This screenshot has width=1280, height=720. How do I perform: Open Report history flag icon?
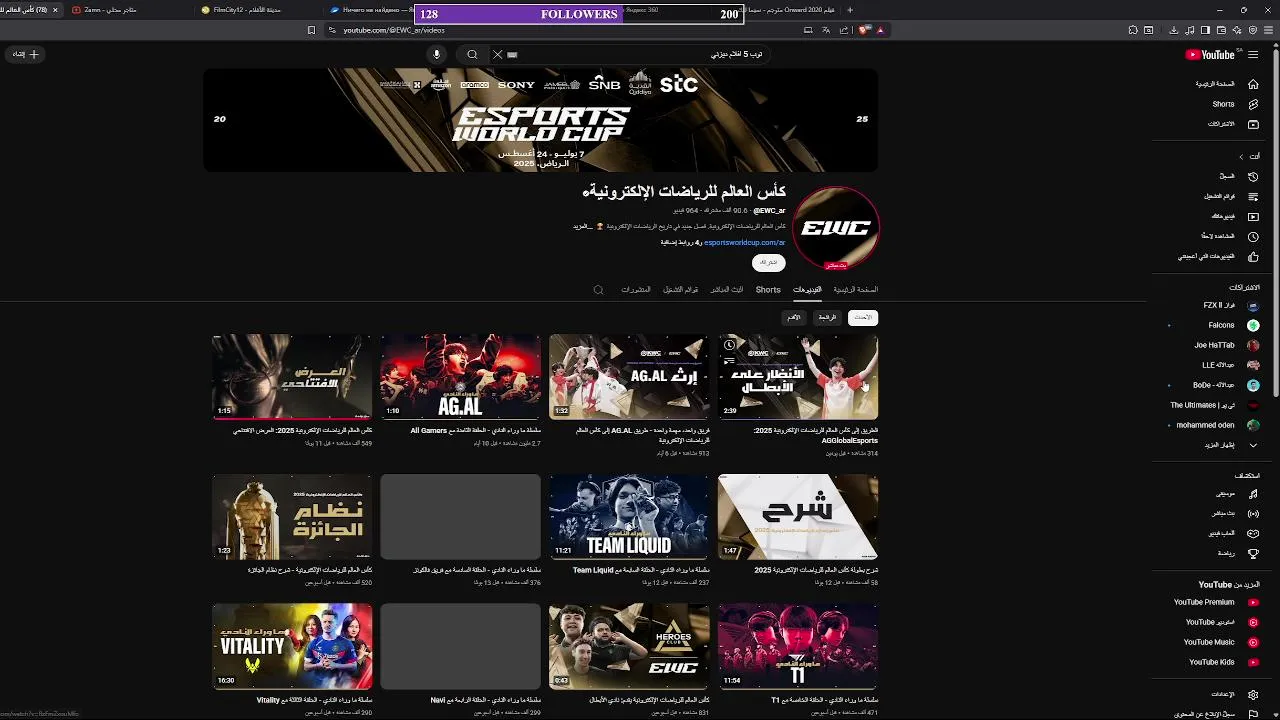coord(1253,714)
